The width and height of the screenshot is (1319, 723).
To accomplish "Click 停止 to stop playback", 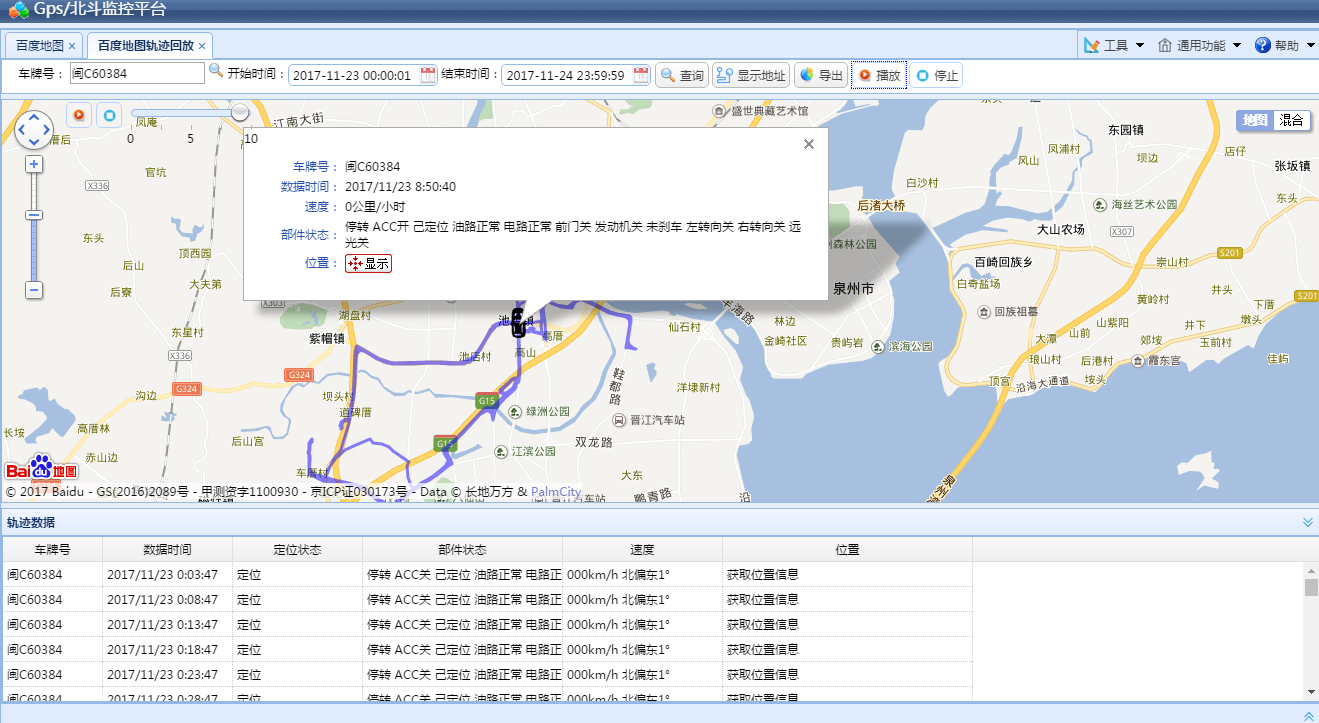I will pos(937,75).
